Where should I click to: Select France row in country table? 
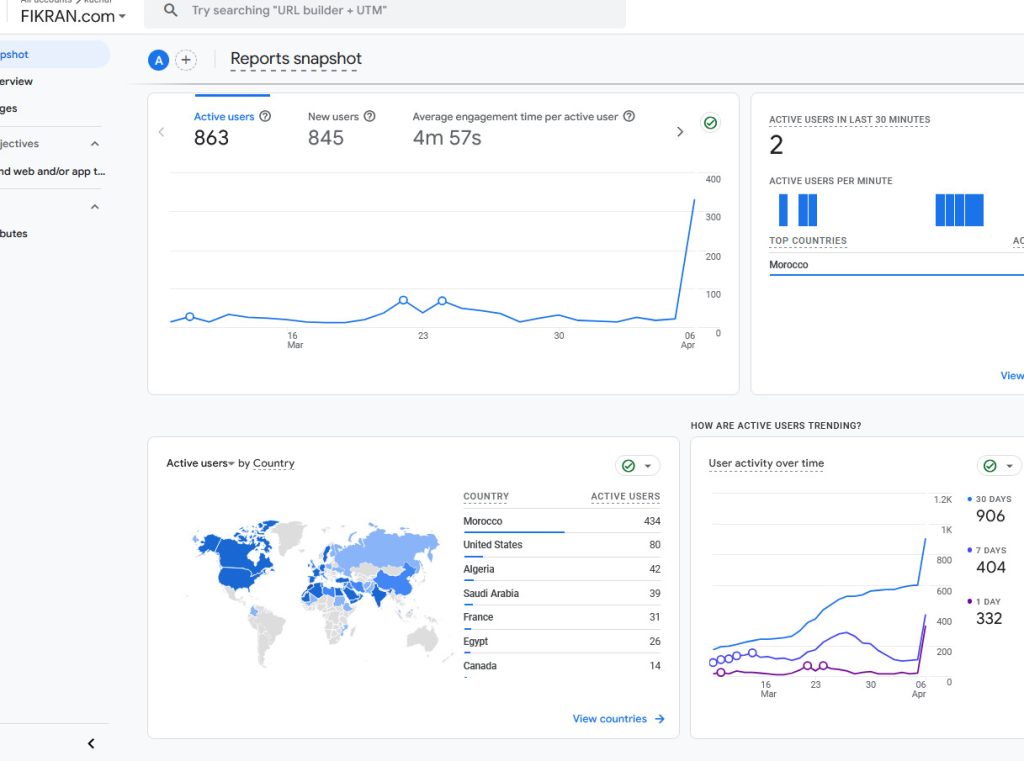click(562, 617)
